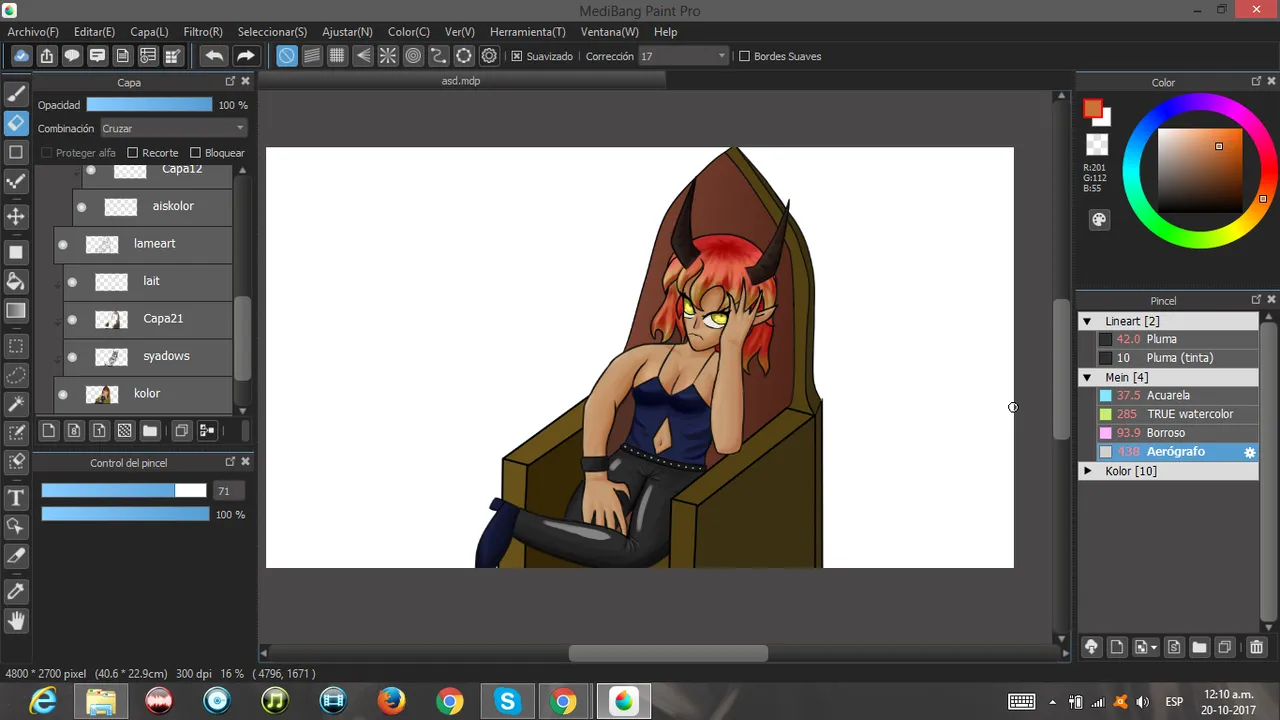This screenshot has width=1280, height=720.
Task: Add a new layer in Capa panel
Action: 48,431
